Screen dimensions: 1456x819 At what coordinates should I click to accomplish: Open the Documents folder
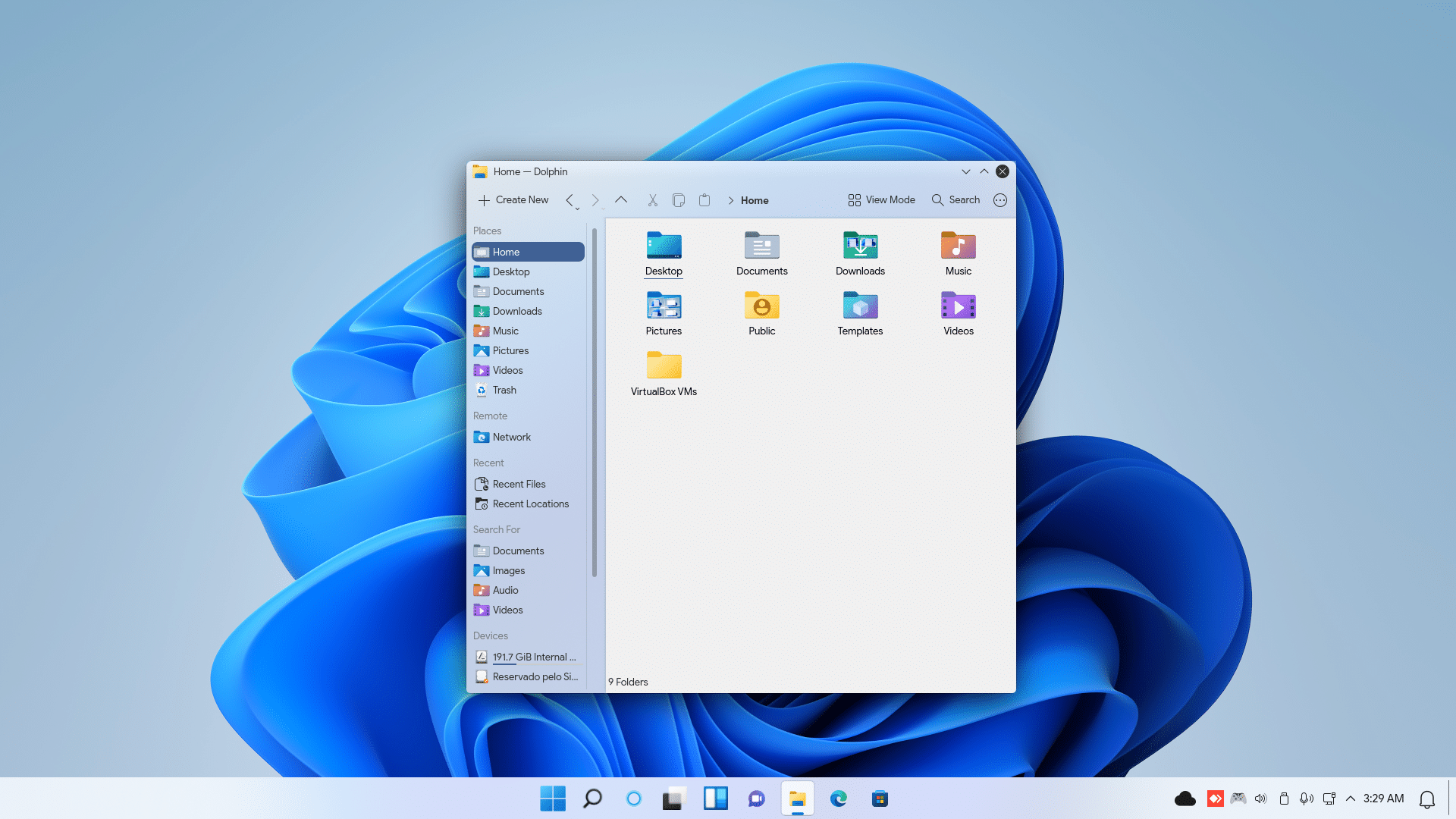tap(761, 252)
